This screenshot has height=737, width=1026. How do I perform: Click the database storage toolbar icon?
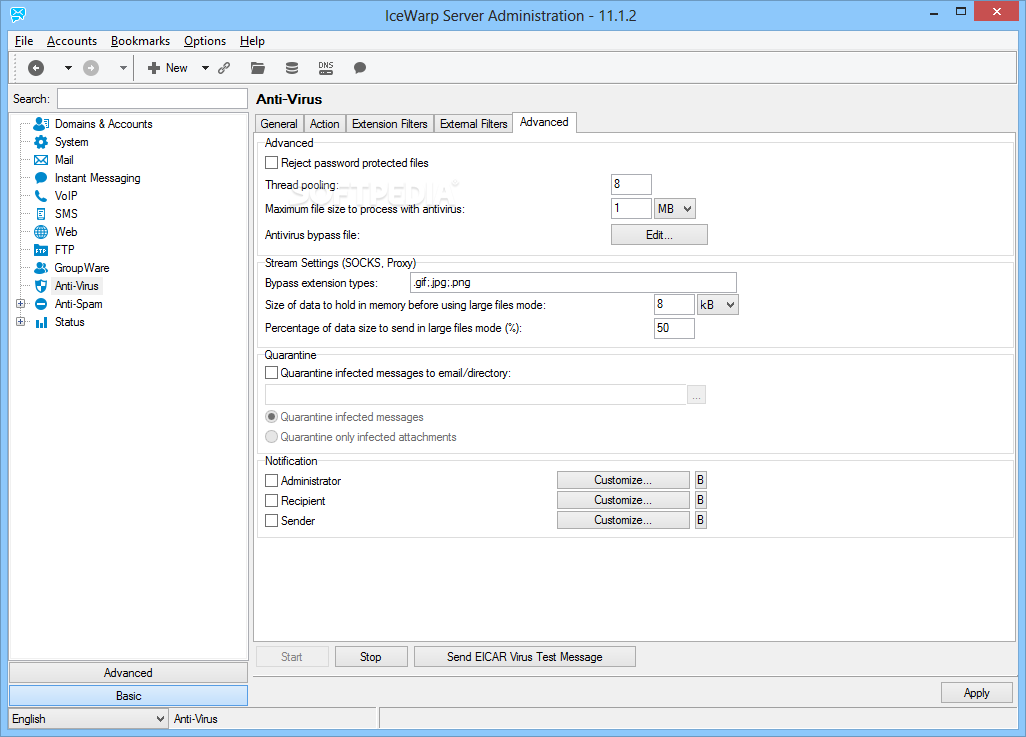[x=292, y=67]
